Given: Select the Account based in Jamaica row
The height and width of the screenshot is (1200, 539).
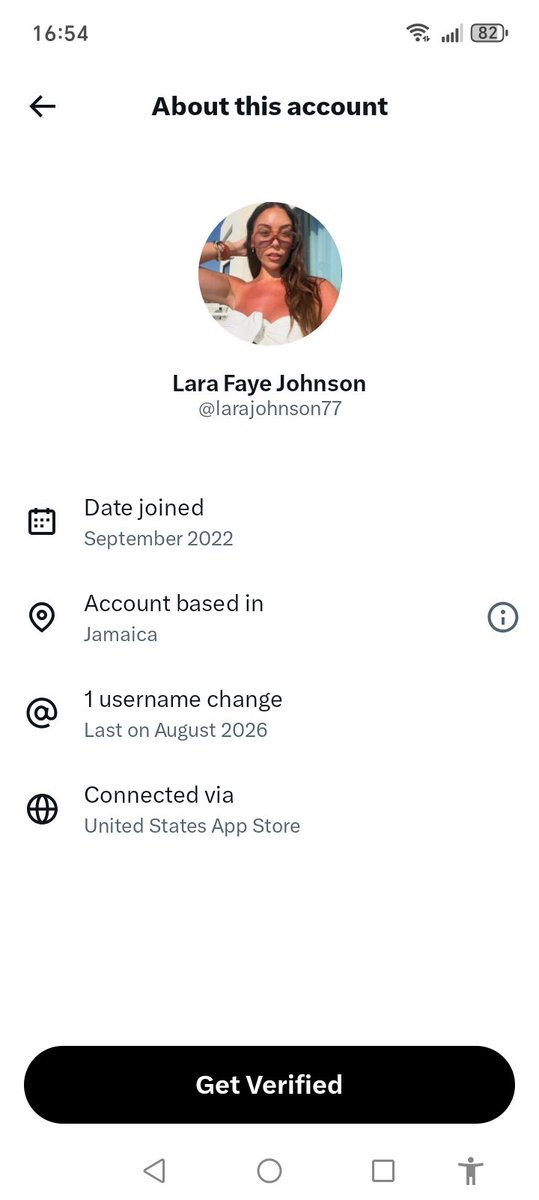Looking at the screenshot, I should tap(269, 618).
